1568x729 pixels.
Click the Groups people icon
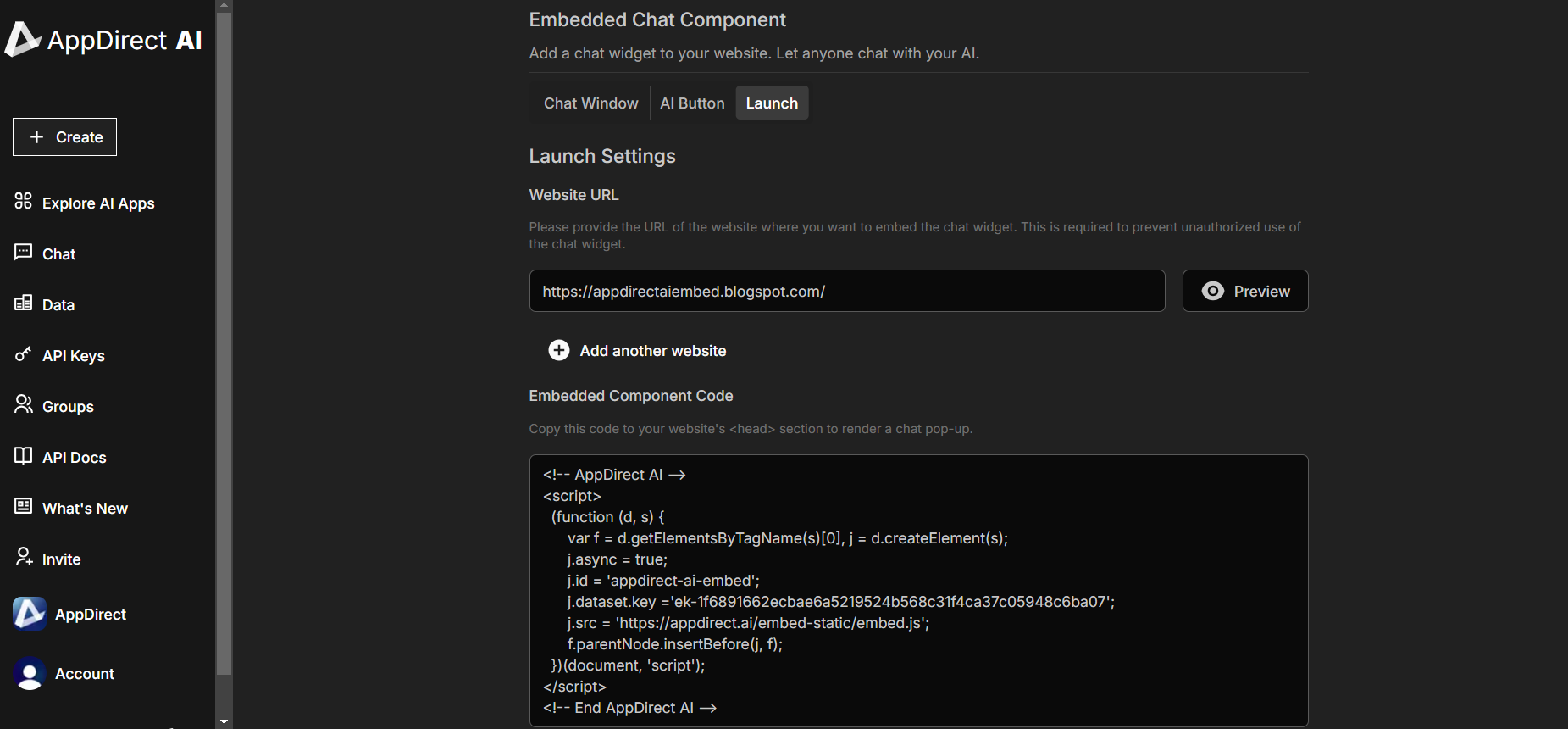click(x=24, y=404)
